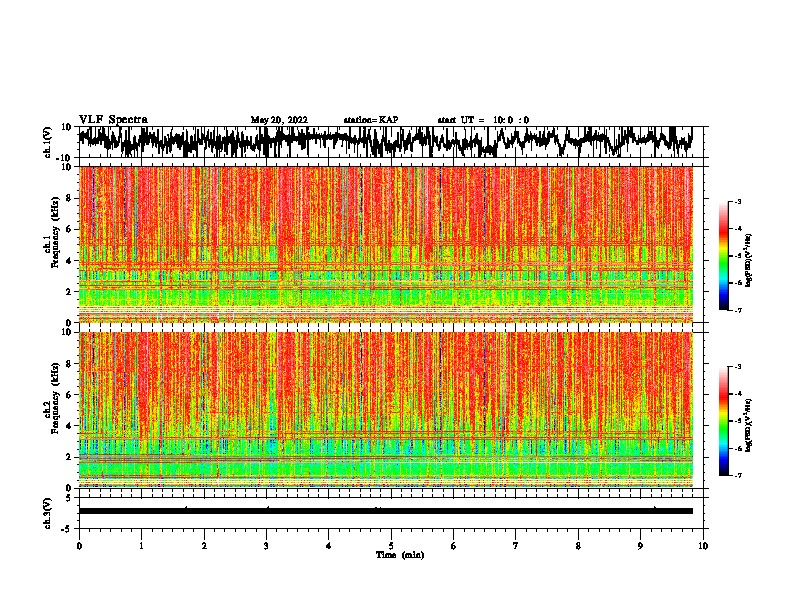Click the "ch.3(V)" axis label
This screenshot has height=612, width=792.
pos(48,513)
